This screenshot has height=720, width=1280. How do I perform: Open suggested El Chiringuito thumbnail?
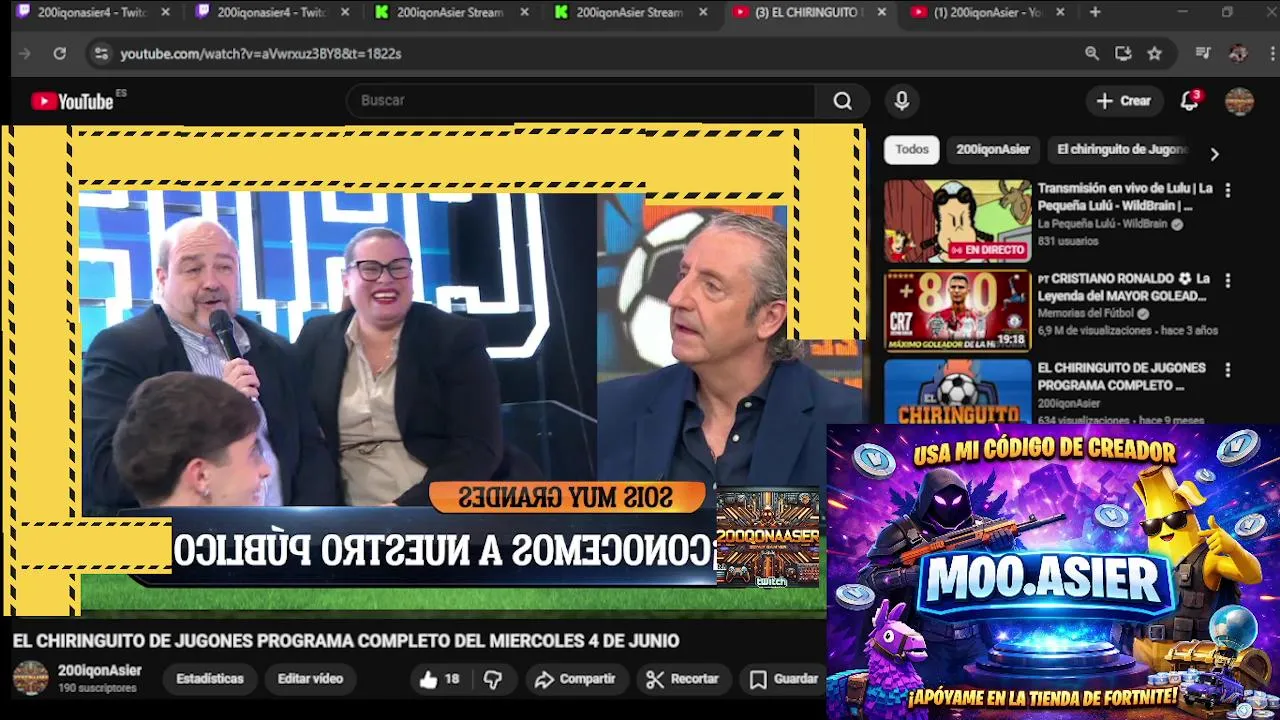pos(957,392)
